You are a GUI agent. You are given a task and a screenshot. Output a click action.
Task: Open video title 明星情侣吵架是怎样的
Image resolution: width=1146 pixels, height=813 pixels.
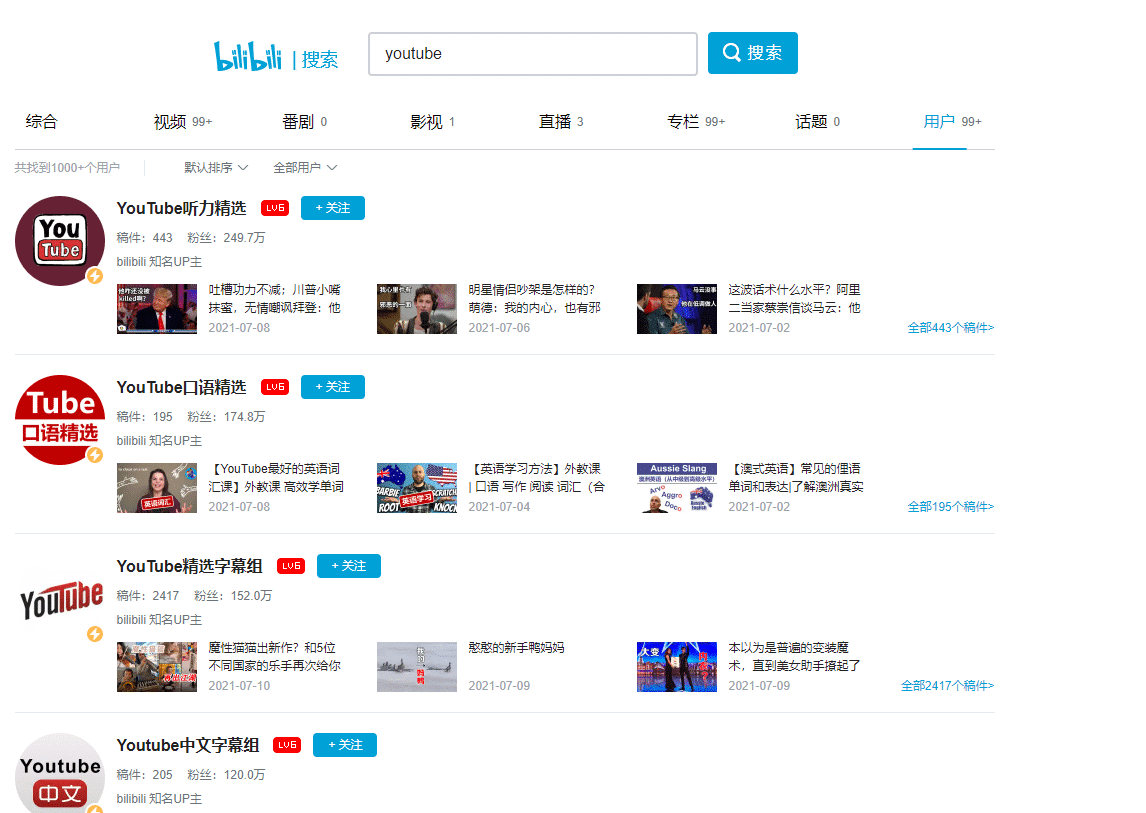pos(535,299)
